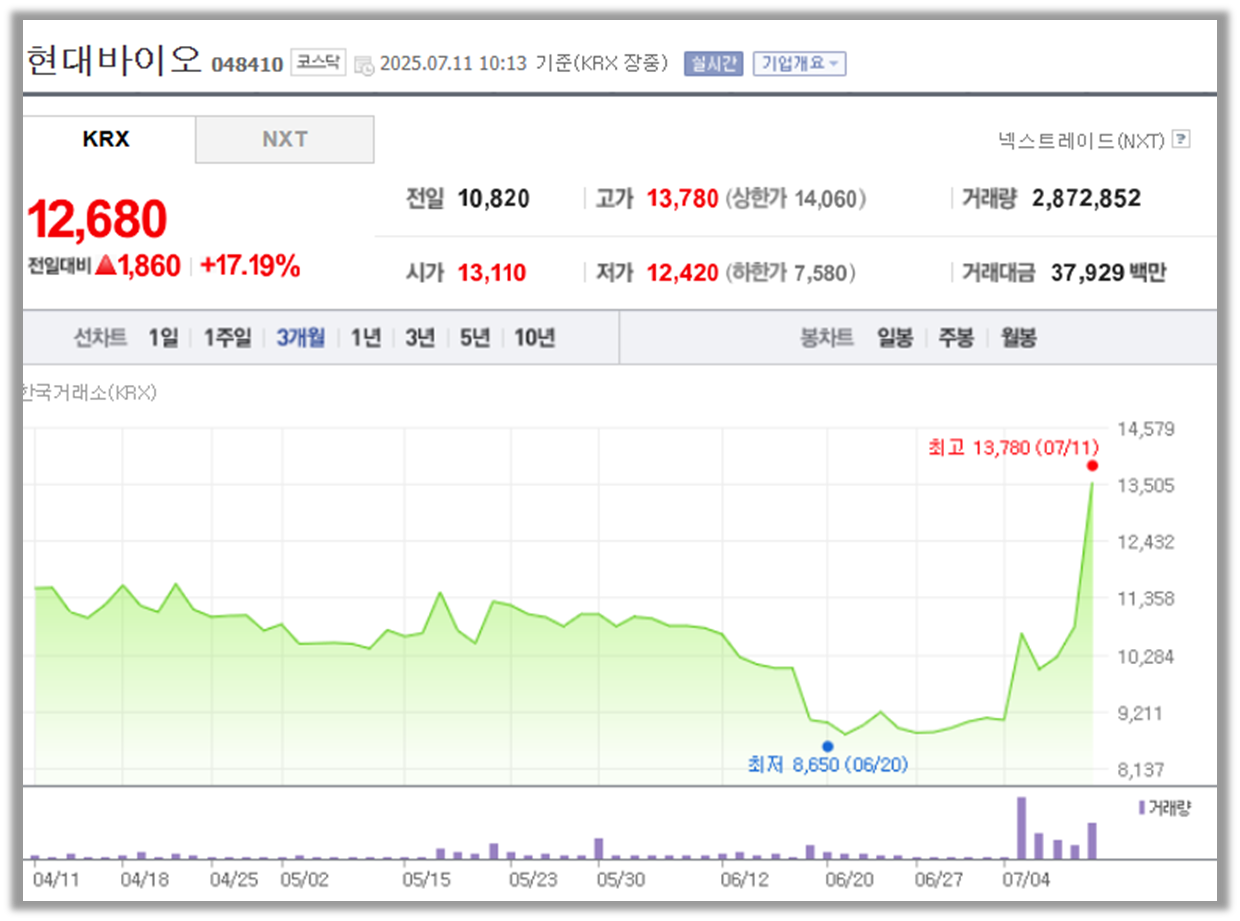Image resolution: width=1240 pixels, height=921 pixels.
Task: Select the 1일 line chart period
Action: (162, 338)
